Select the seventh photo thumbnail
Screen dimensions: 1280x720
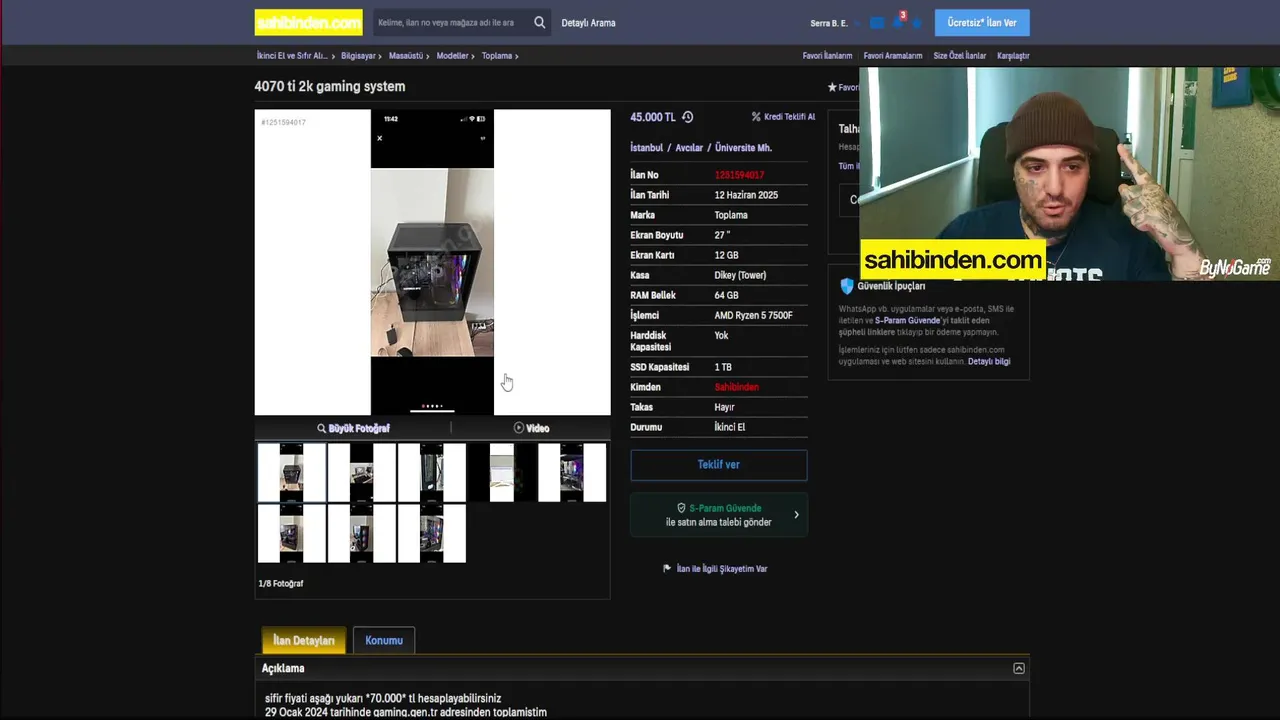point(361,533)
